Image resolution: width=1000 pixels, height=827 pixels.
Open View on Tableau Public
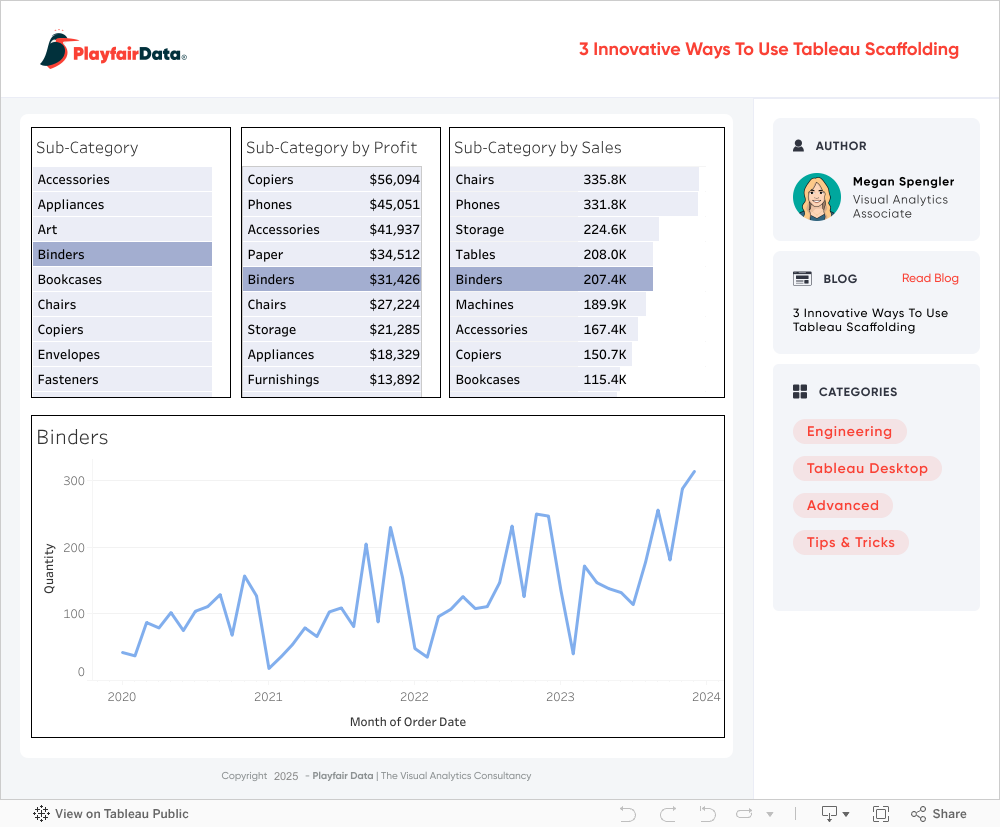(111, 814)
